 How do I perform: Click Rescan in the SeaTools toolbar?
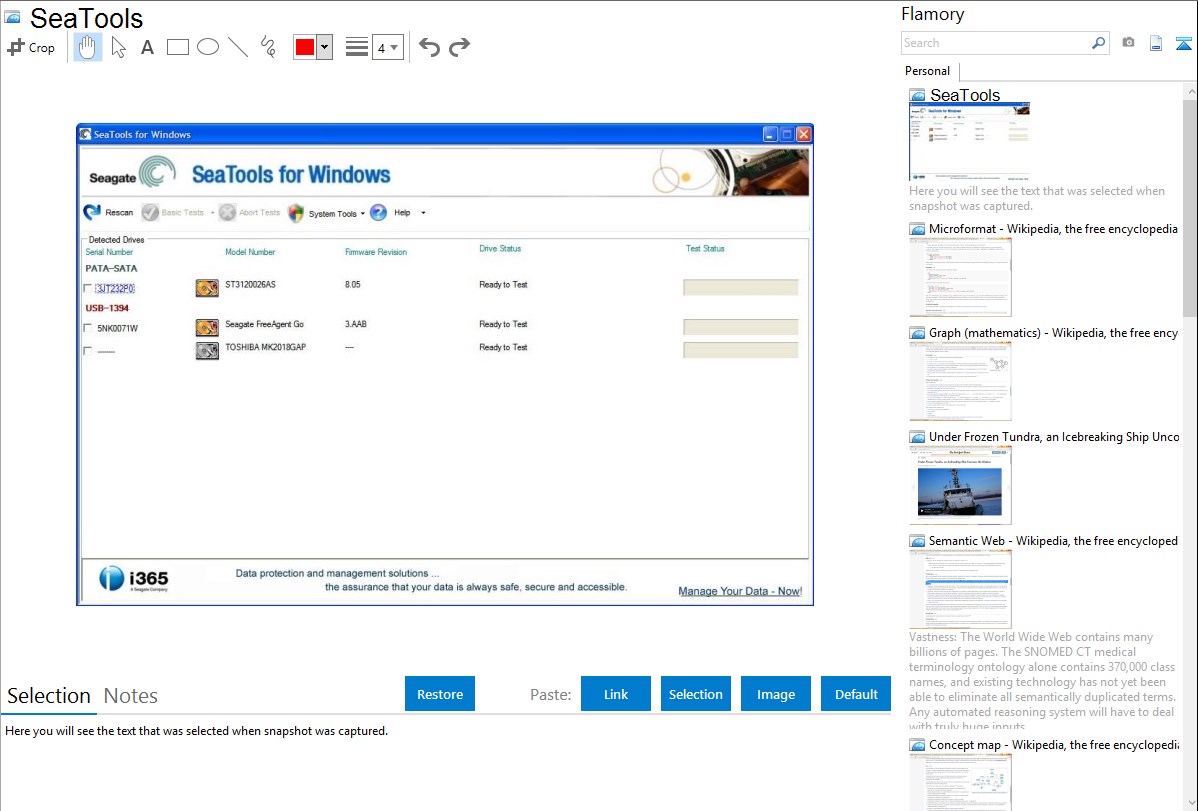108,212
